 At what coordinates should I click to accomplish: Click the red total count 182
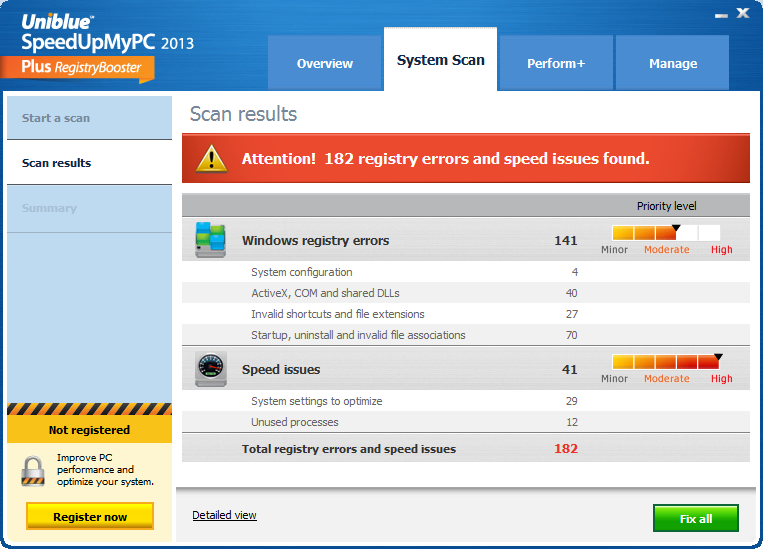[x=565, y=448]
